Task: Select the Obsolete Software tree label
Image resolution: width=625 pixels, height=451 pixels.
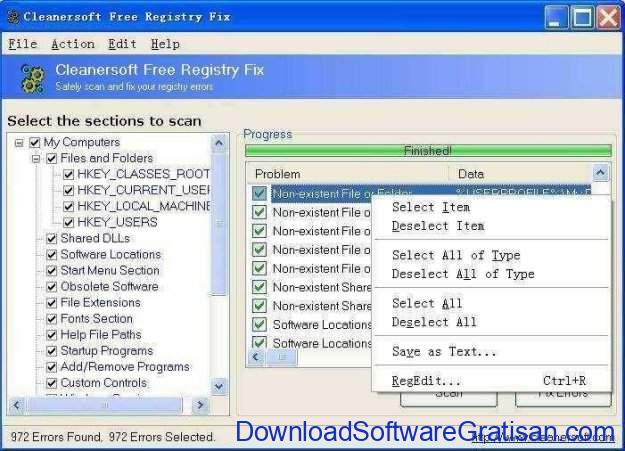Action: (110, 286)
